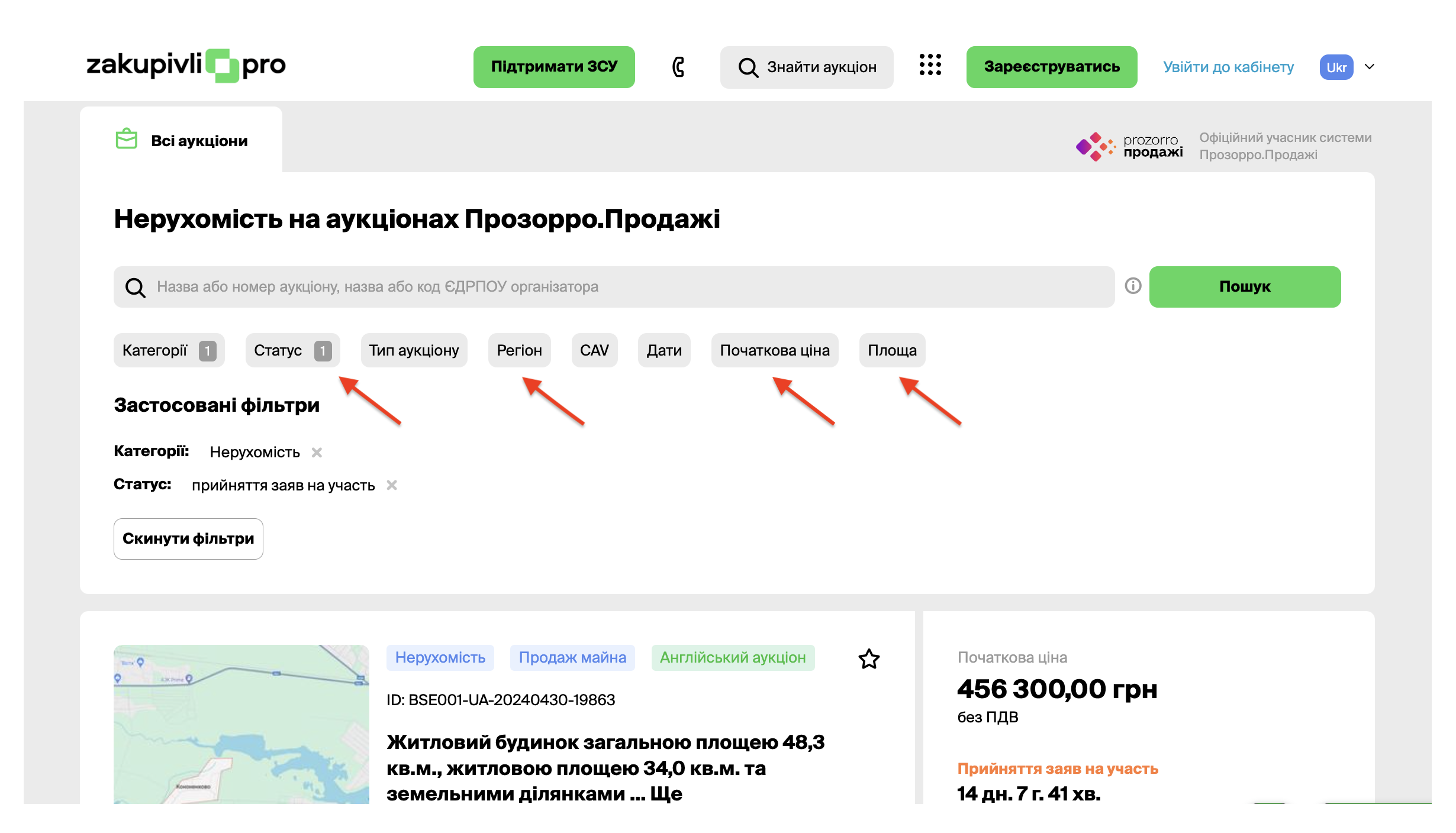Open the Категорії filter dropdown

[169, 351]
